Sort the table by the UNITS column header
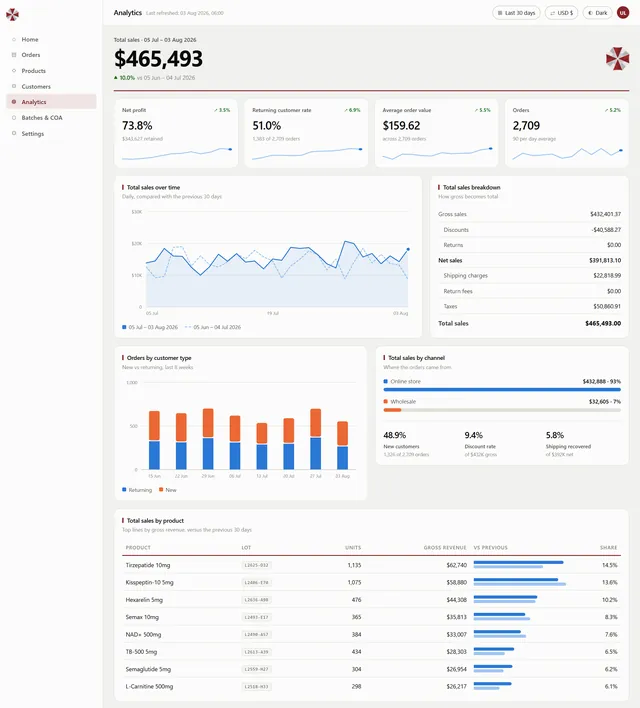The image size is (640, 708). (353, 547)
